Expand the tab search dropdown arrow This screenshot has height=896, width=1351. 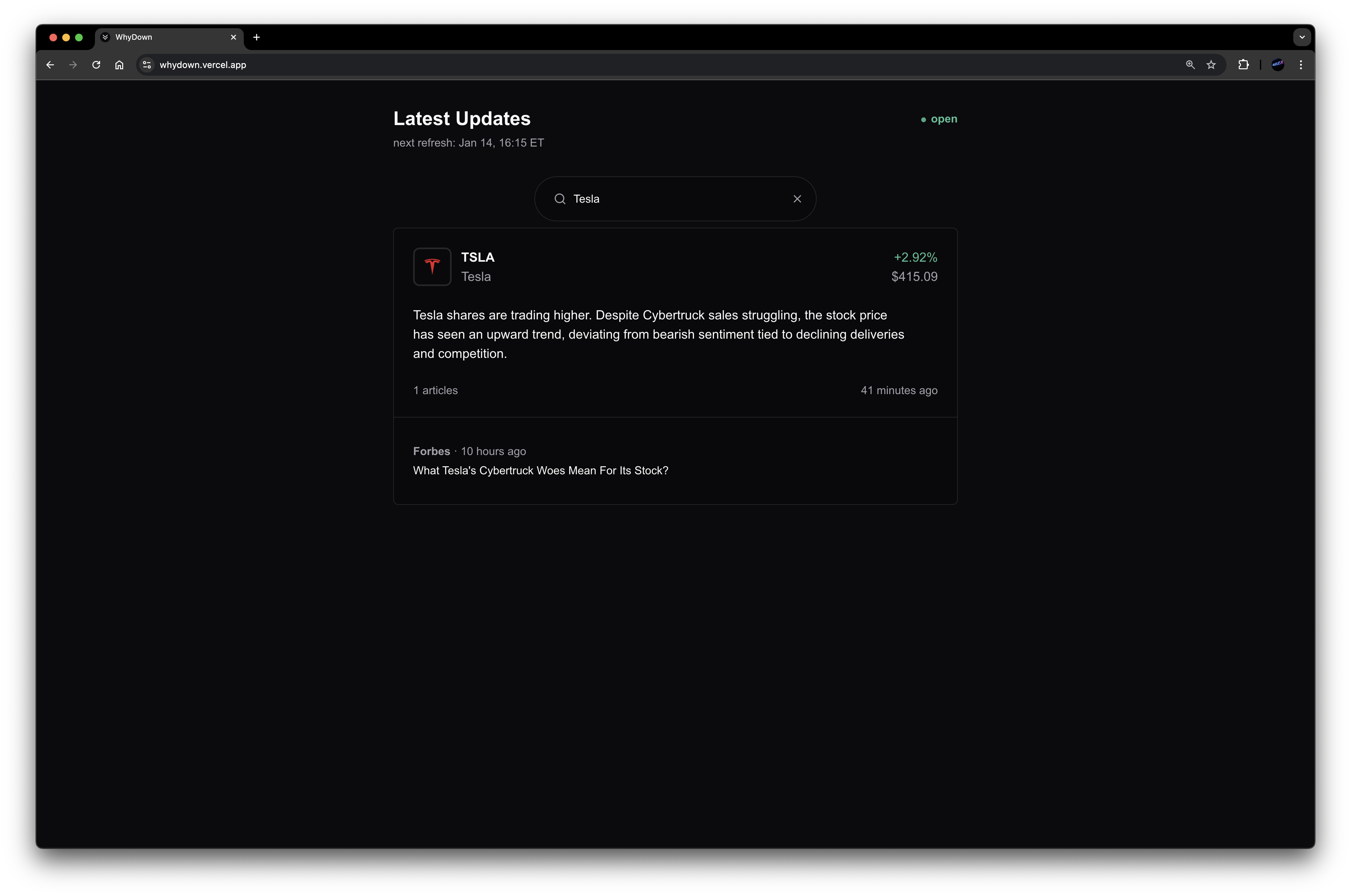point(1302,37)
